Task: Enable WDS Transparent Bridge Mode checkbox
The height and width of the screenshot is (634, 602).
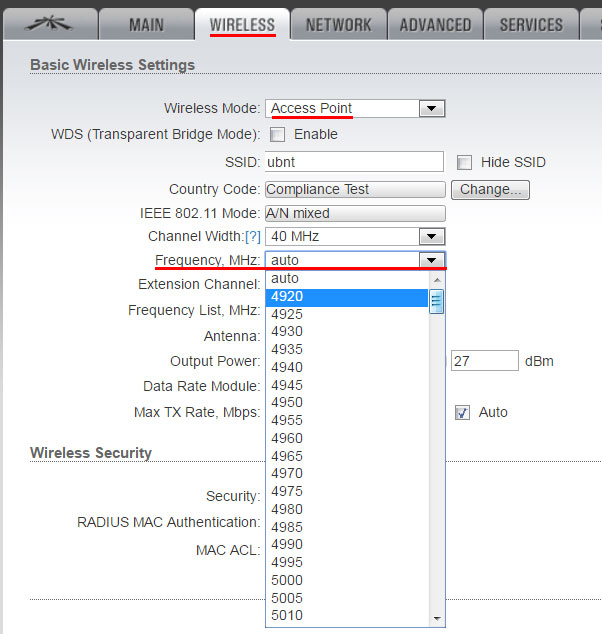Action: click(277, 134)
